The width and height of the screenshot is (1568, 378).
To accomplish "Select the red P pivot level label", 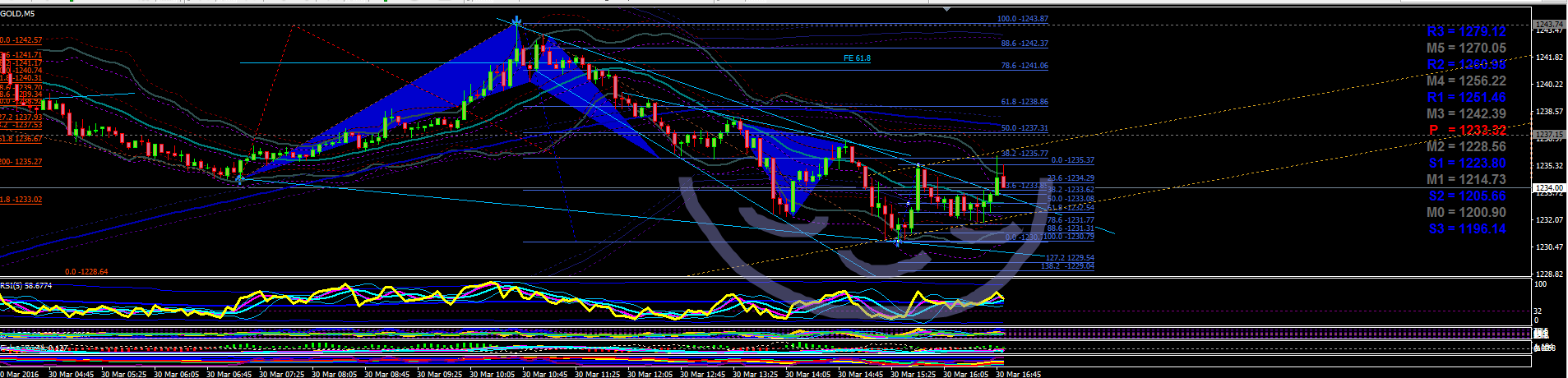I will coord(1466,130).
